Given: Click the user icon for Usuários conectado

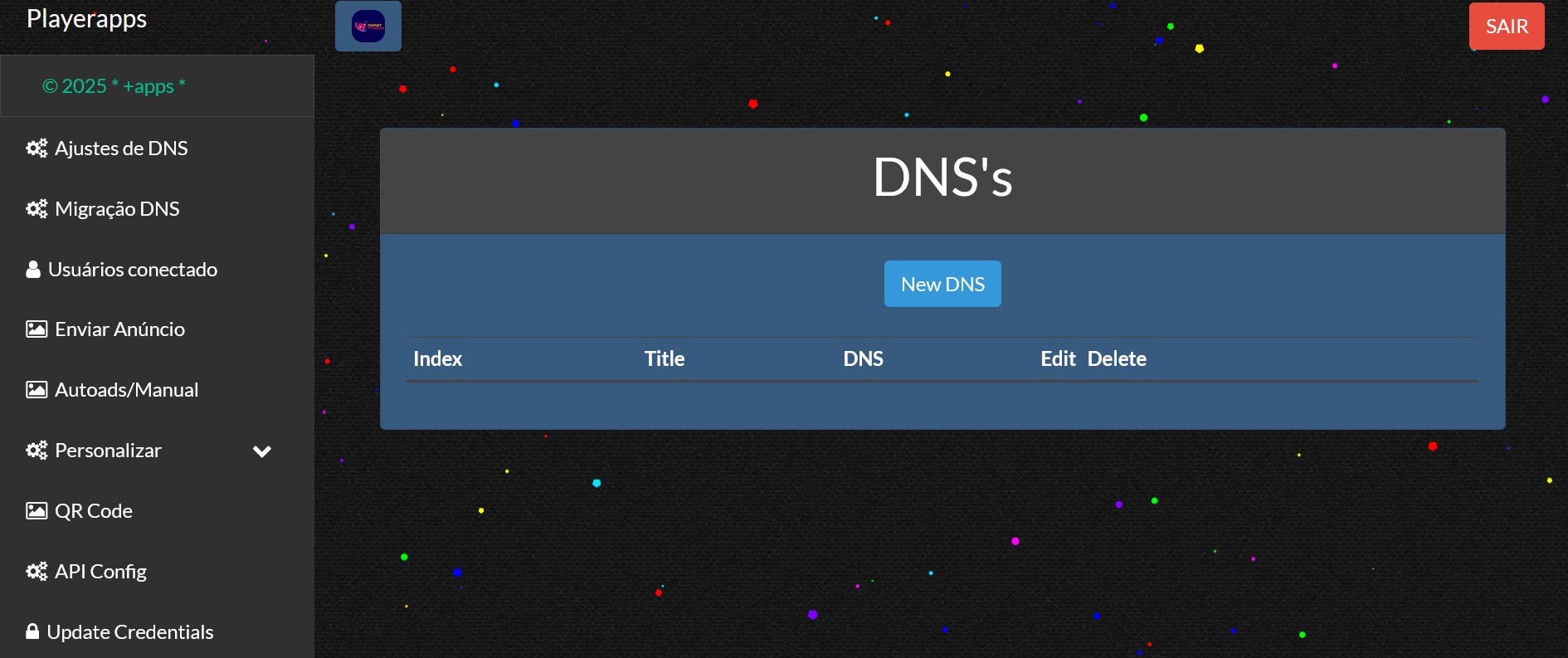Looking at the screenshot, I should pos(33,270).
